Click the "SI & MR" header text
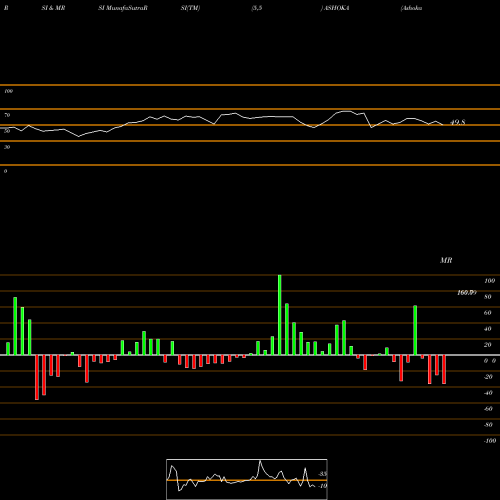The image size is (500, 500). pos(53,8)
